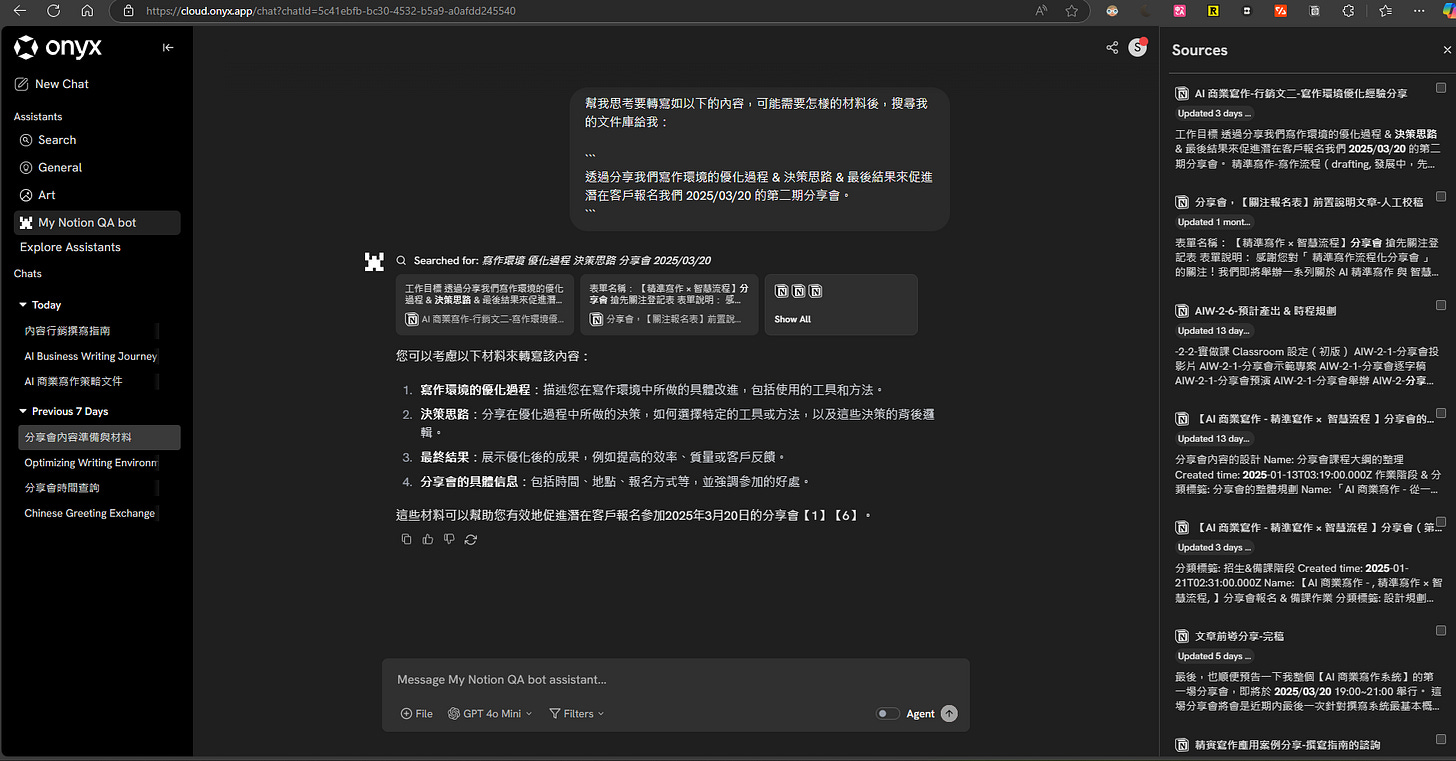Collapse the Today chats group
This screenshot has width=1456, height=761.
[40, 305]
